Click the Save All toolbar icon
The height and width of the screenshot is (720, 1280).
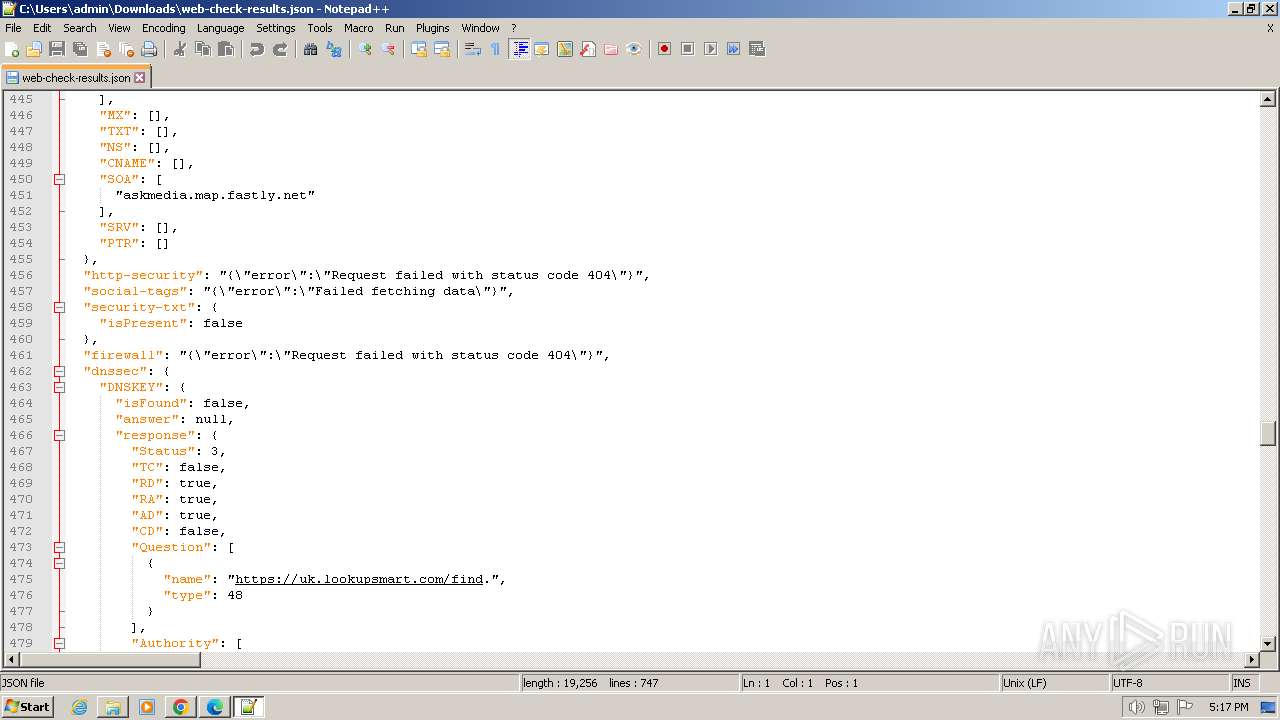[x=80, y=49]
